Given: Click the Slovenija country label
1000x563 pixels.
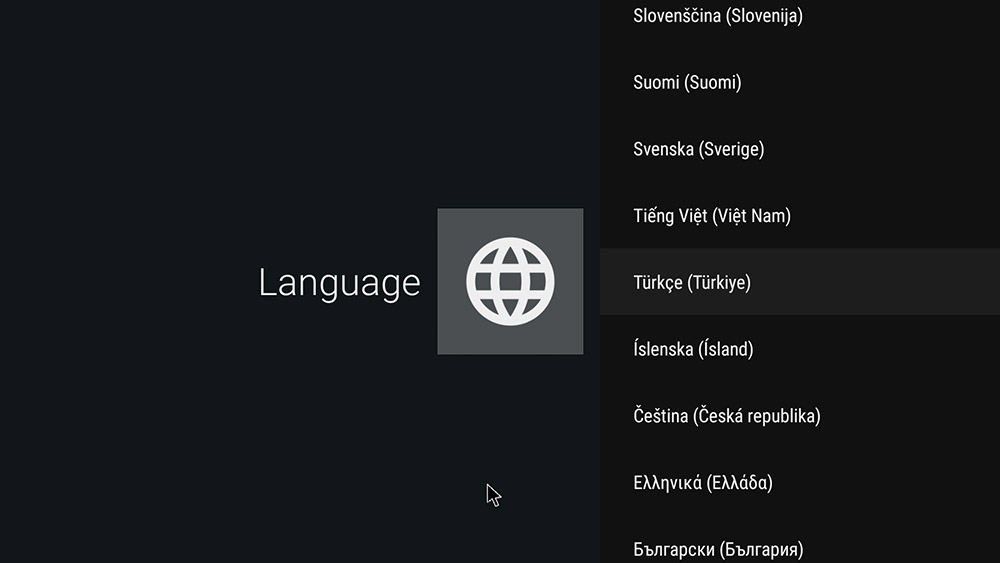Looking at the screenshot, I should click(765, 16).
